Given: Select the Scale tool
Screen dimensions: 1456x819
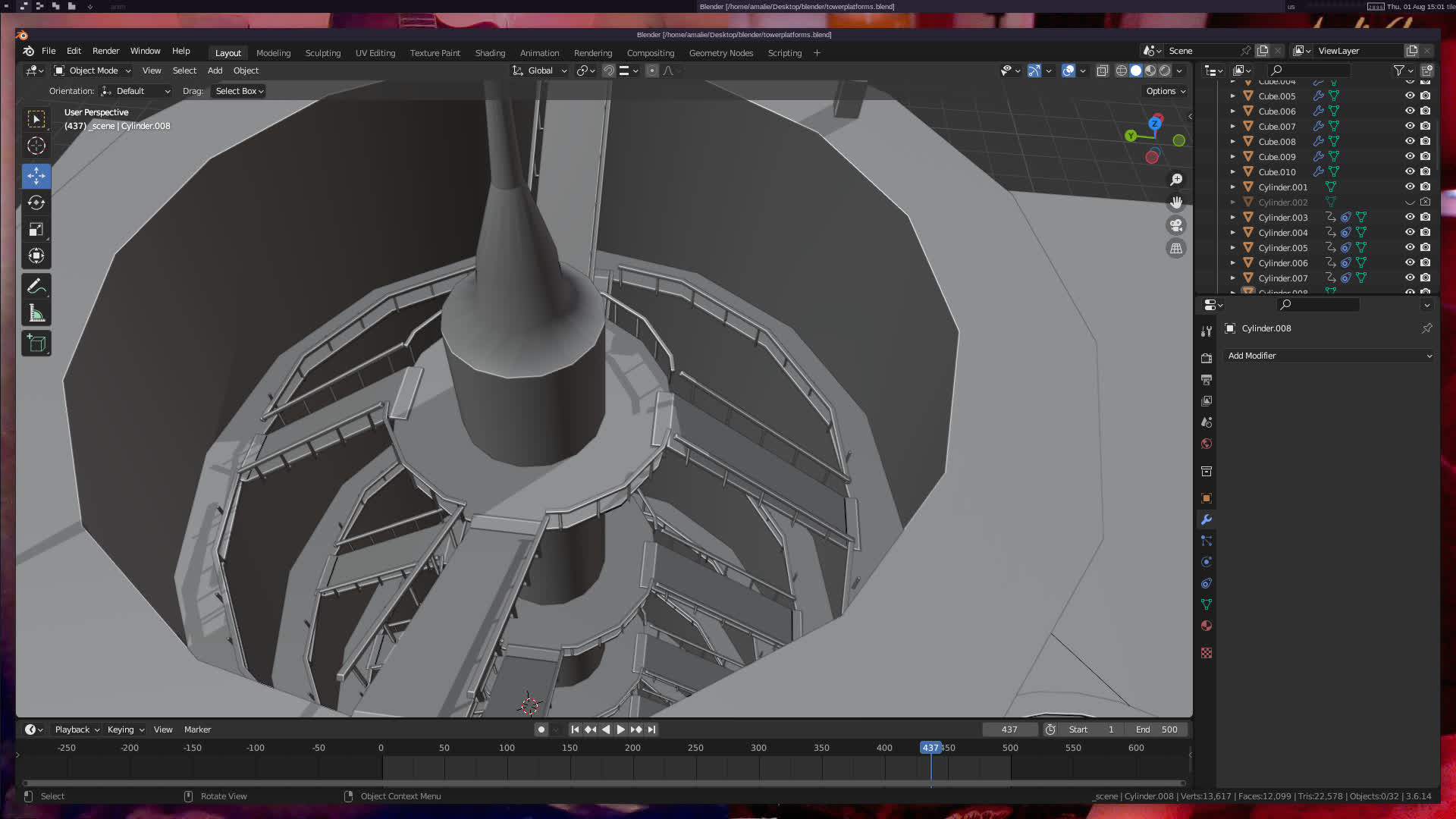Looking at the screenshot, I should [x=36, y=229].
